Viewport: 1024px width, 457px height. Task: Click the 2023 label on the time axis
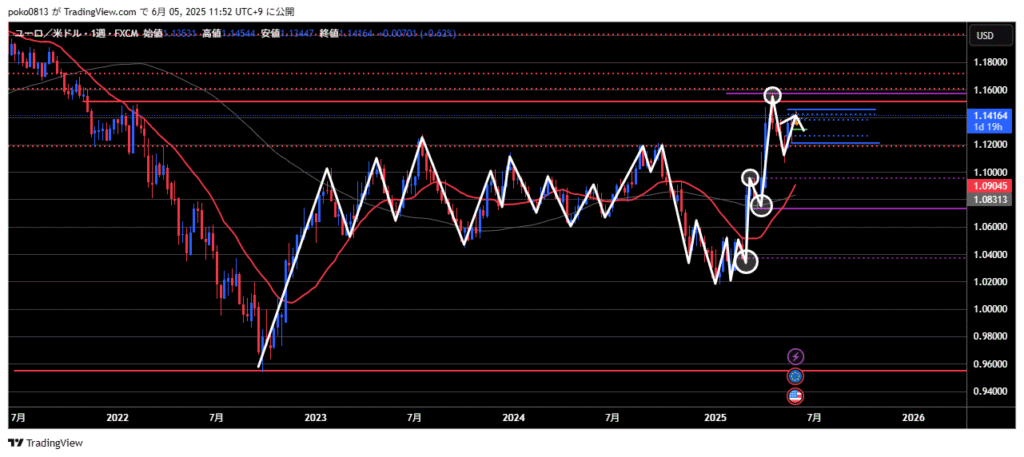(315, 415)
